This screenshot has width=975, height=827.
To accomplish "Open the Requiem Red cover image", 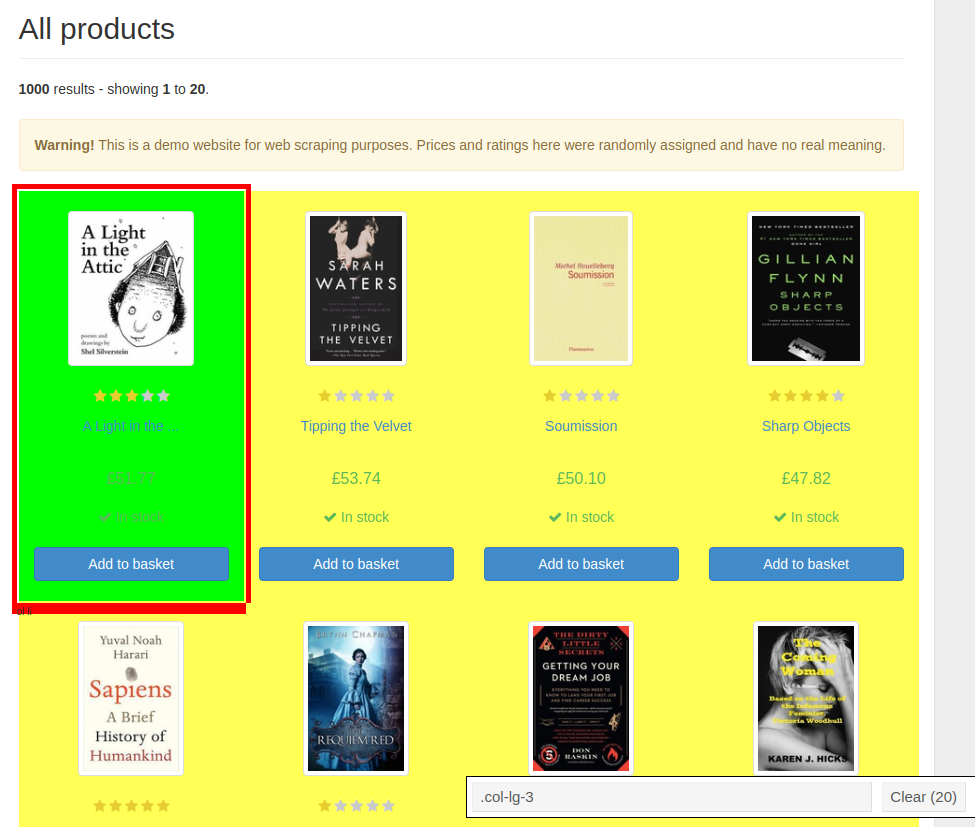I will point(356,698).
